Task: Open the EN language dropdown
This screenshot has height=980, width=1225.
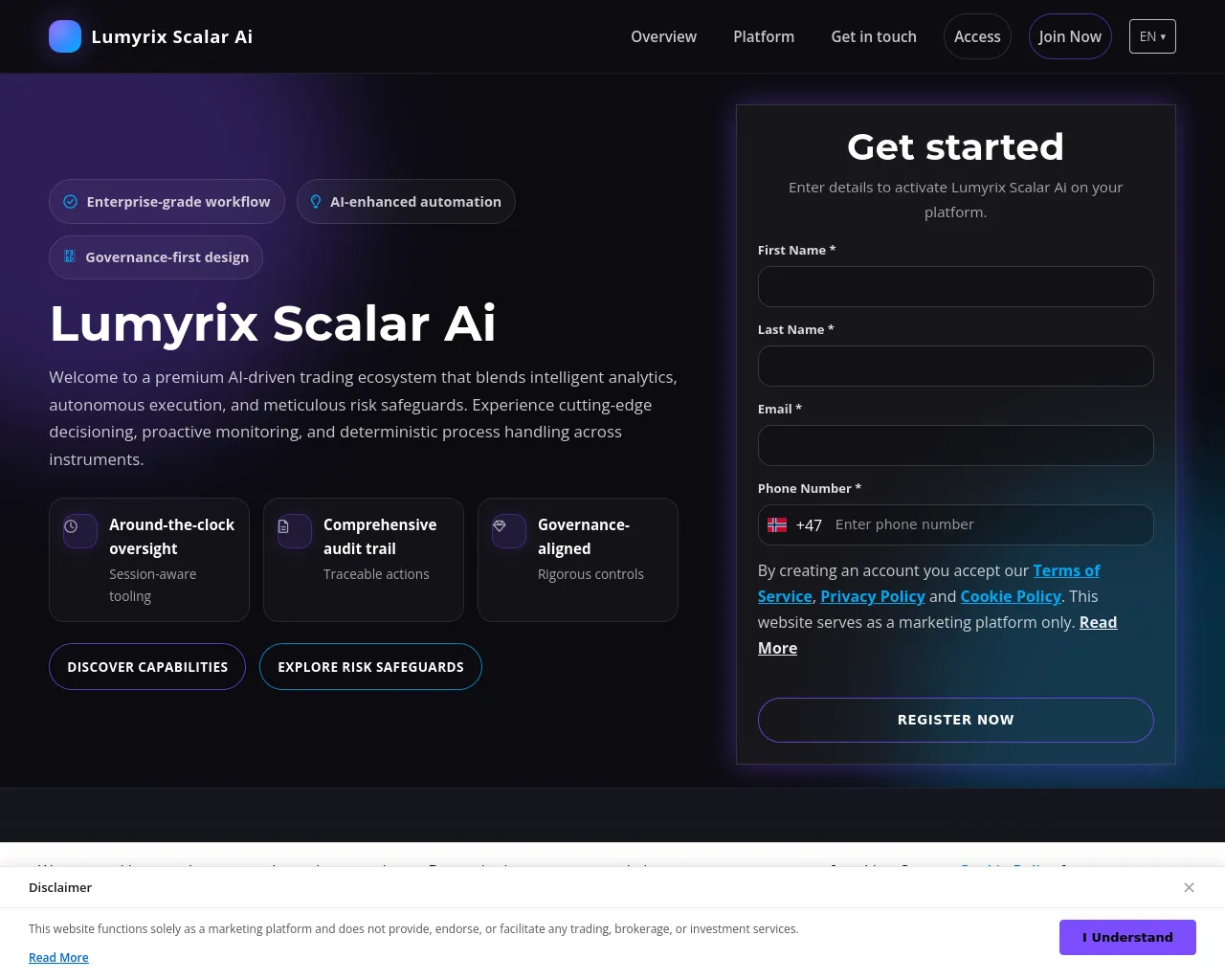Action: click(x=1152, y=36)
